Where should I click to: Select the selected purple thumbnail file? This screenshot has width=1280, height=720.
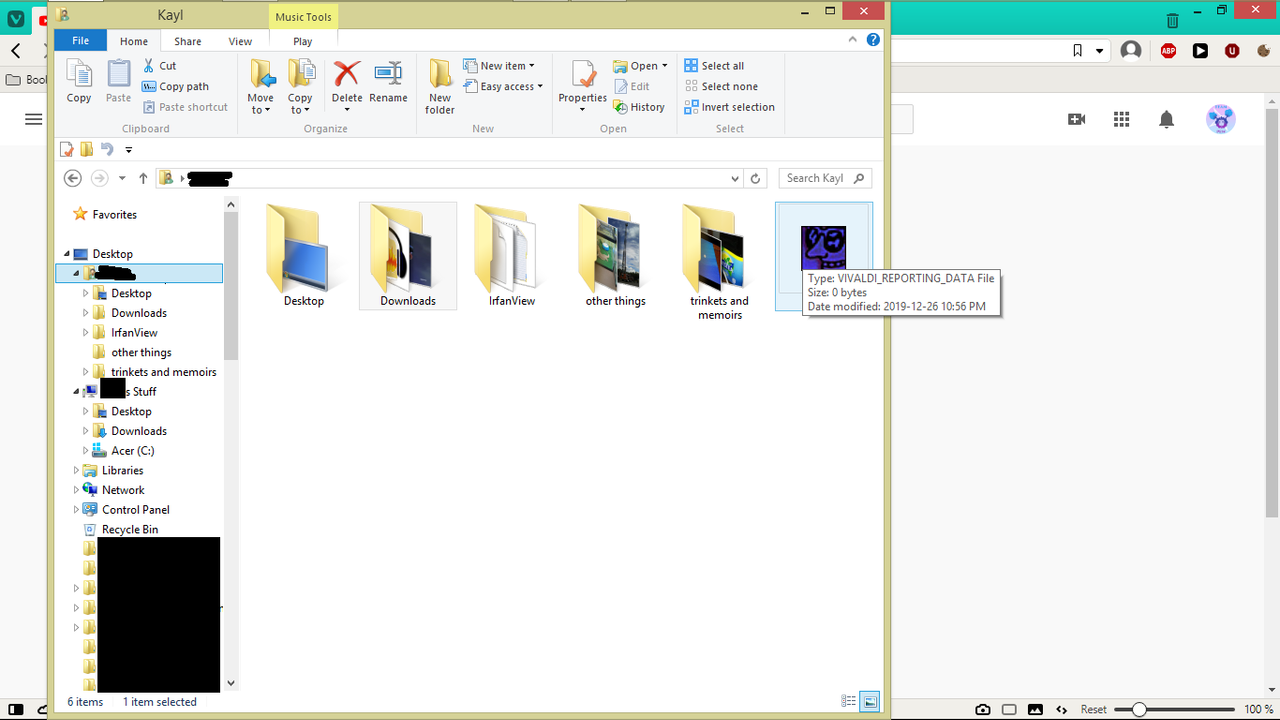(x=823, y=248)
